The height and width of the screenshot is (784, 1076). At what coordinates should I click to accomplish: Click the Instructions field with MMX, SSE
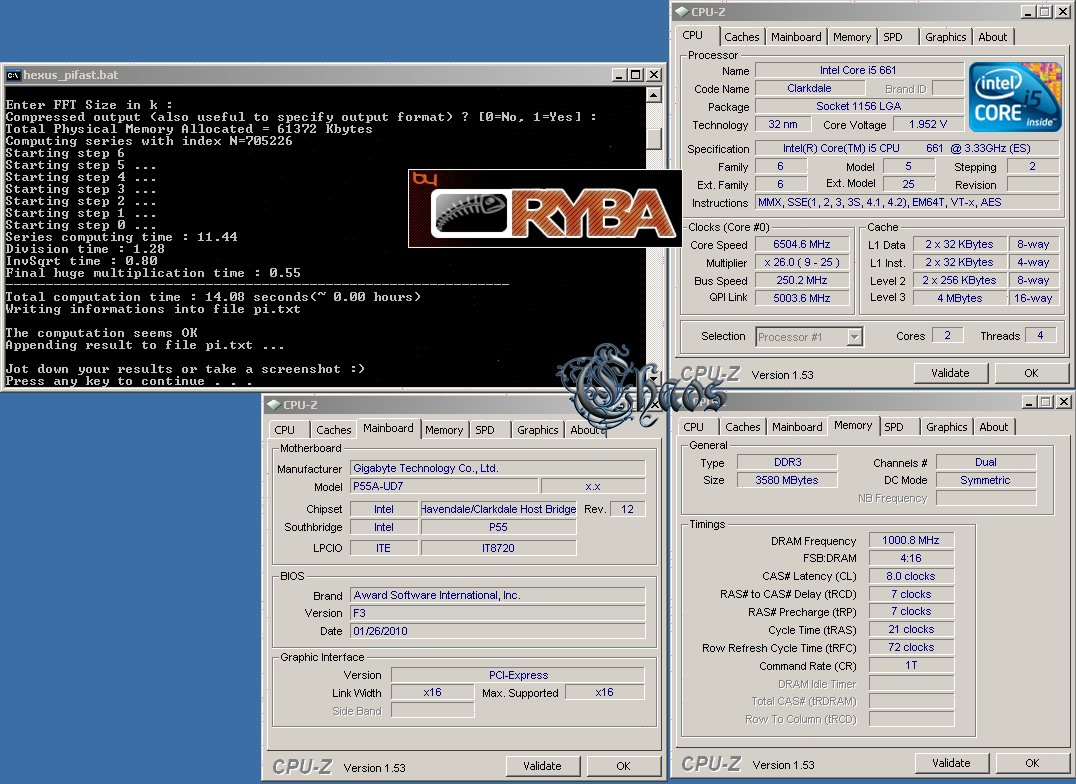point(907,203)
